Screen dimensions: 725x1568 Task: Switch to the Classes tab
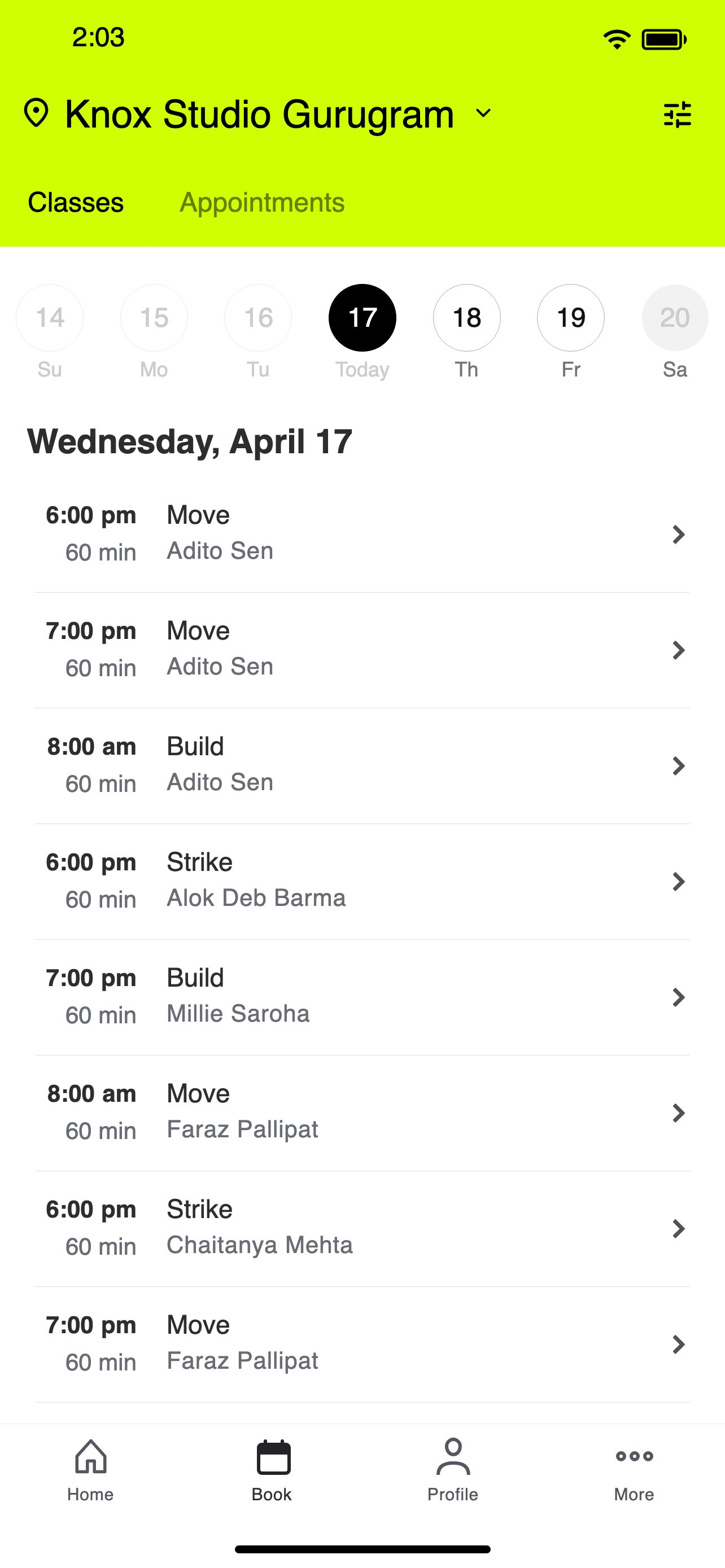[76, 203]
